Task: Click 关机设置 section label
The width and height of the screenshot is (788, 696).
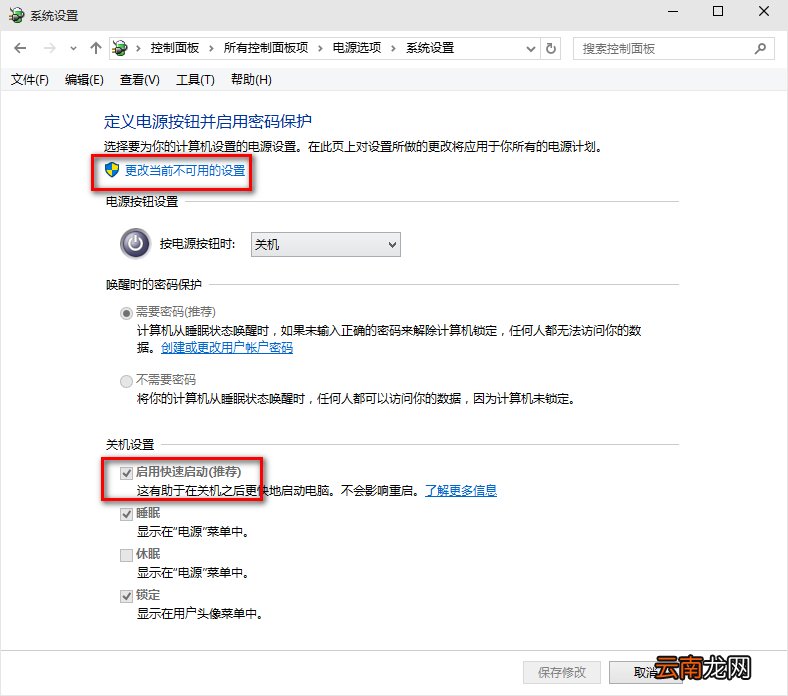Action: (130, 445)
